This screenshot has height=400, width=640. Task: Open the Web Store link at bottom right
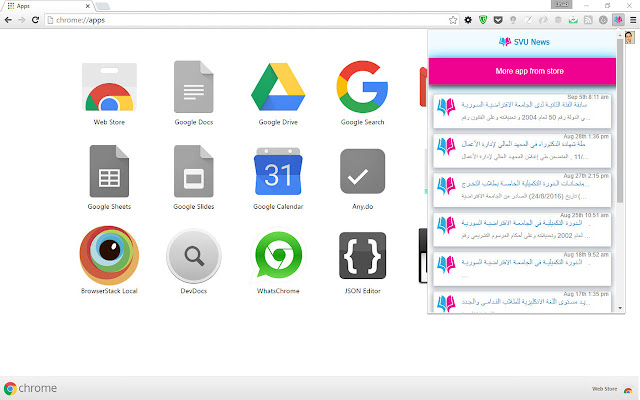coord(612,389)
